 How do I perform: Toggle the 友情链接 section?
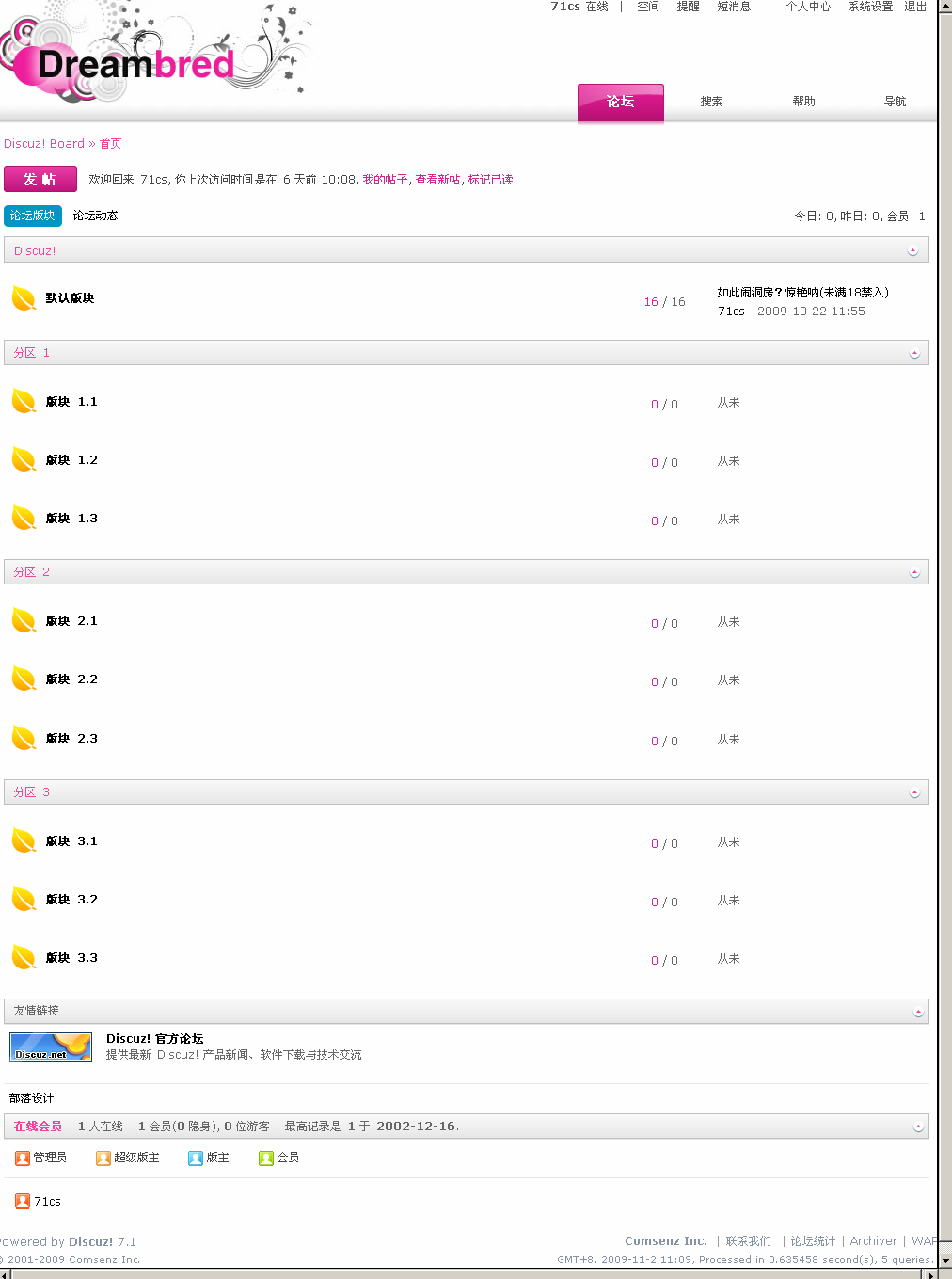point(918,1013)
